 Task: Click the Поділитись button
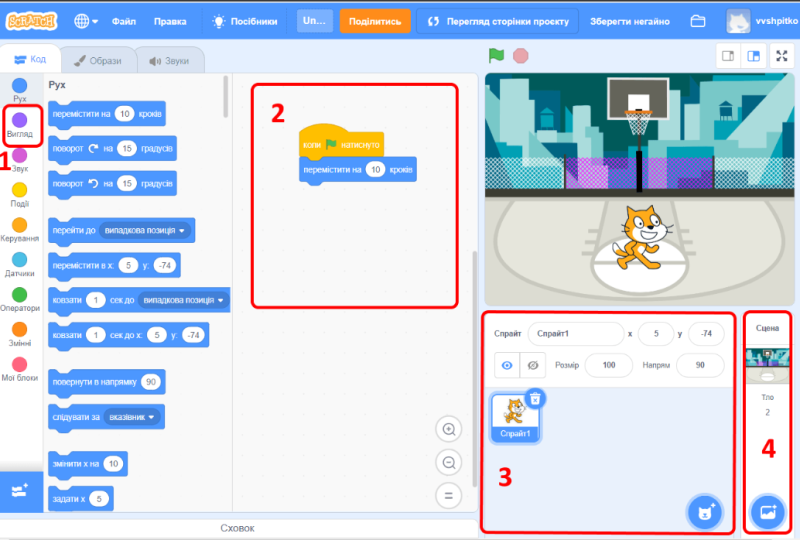[375, 21]
